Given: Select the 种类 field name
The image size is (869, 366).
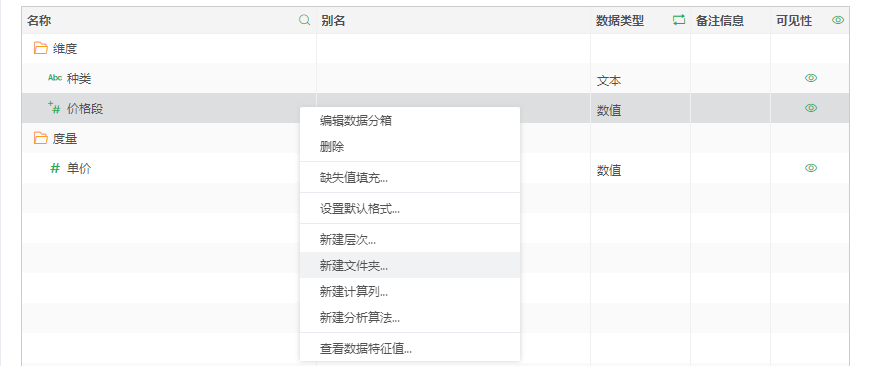Looking at the screenshot, I should tap(79, 79).
